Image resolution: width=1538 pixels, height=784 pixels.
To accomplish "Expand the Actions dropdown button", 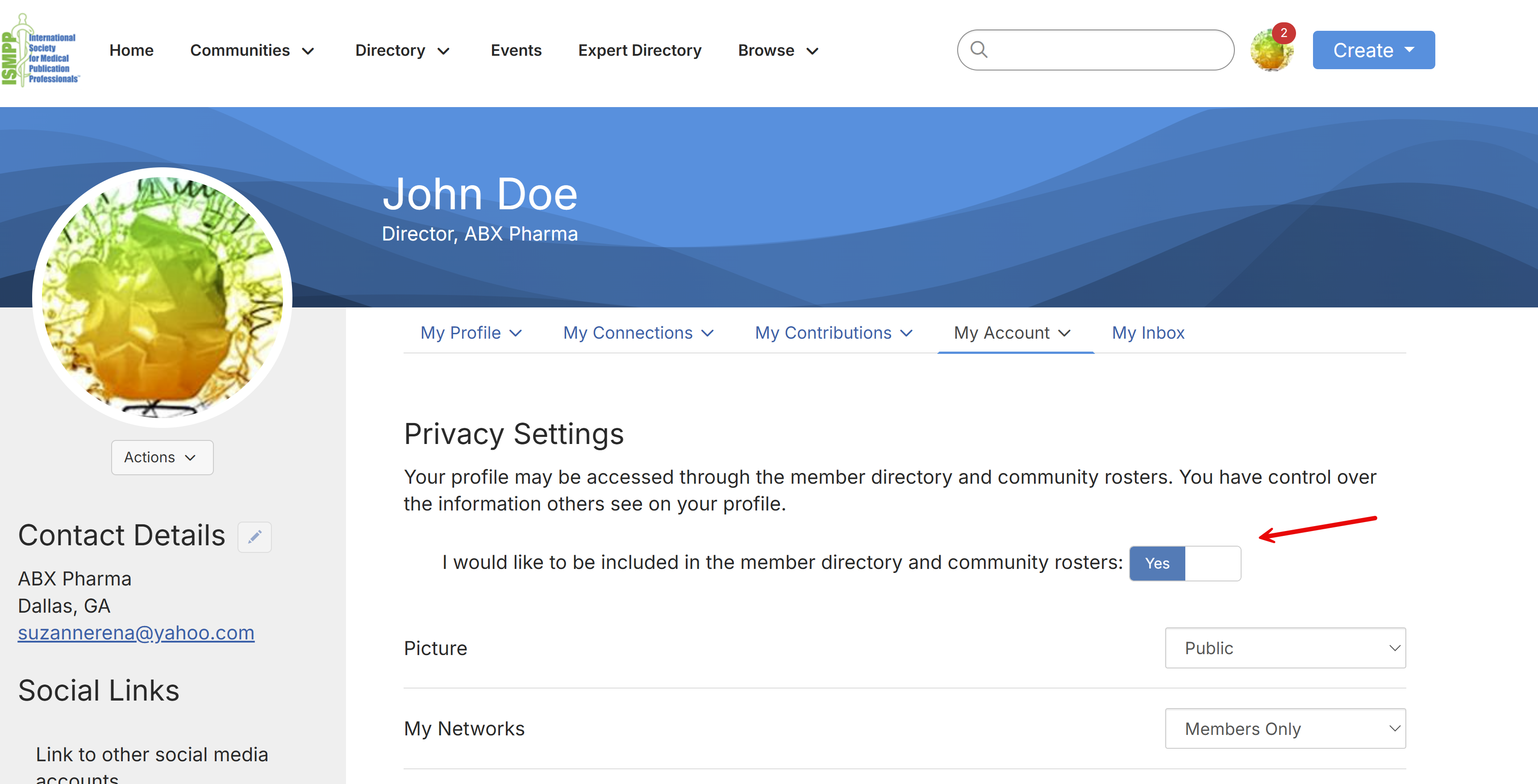I will coord(162,458).
